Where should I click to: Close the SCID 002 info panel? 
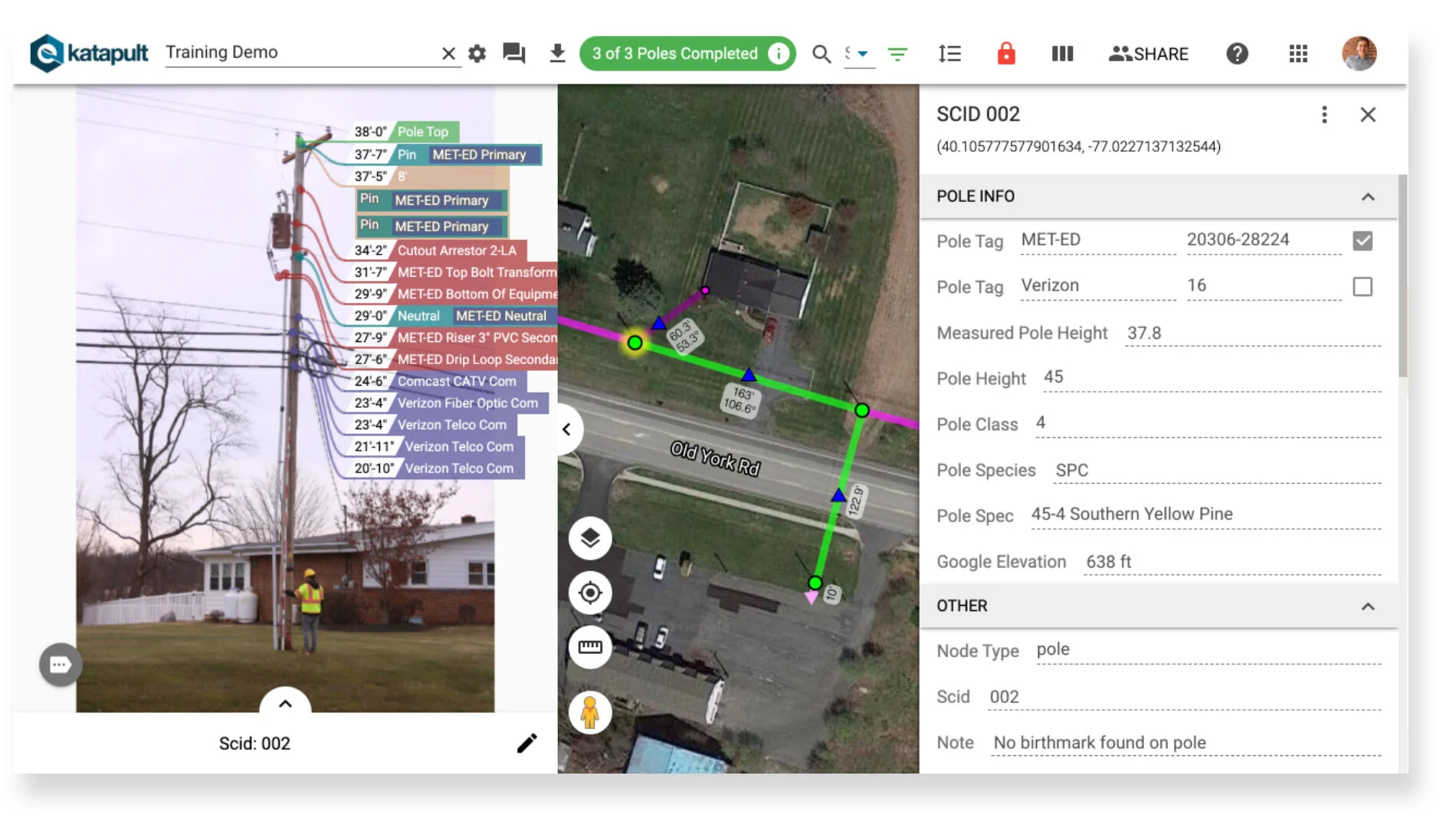(x=1368, y=115)
